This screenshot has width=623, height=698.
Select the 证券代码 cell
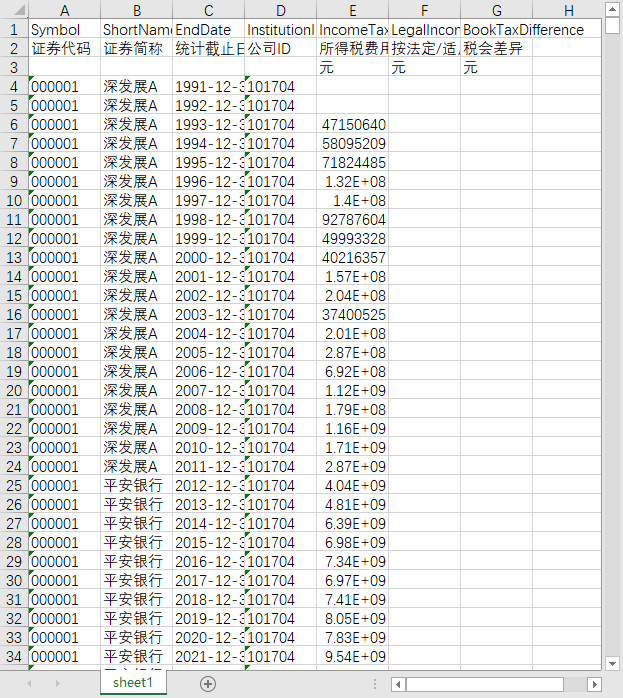(x=65, y=49)
